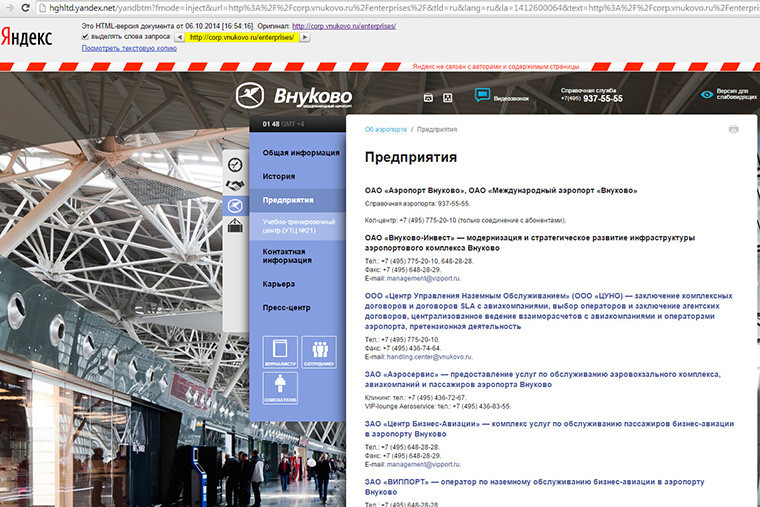This screenshot has width=760, height=507.
Task: Click the 'Предприятия' breadcrumb text
Action: 437,129
